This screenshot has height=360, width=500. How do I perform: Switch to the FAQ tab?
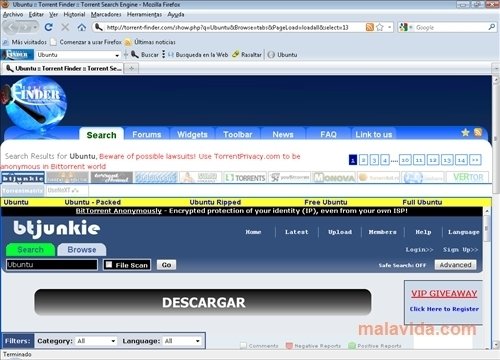pyautogui.click(x=328, y=134)
